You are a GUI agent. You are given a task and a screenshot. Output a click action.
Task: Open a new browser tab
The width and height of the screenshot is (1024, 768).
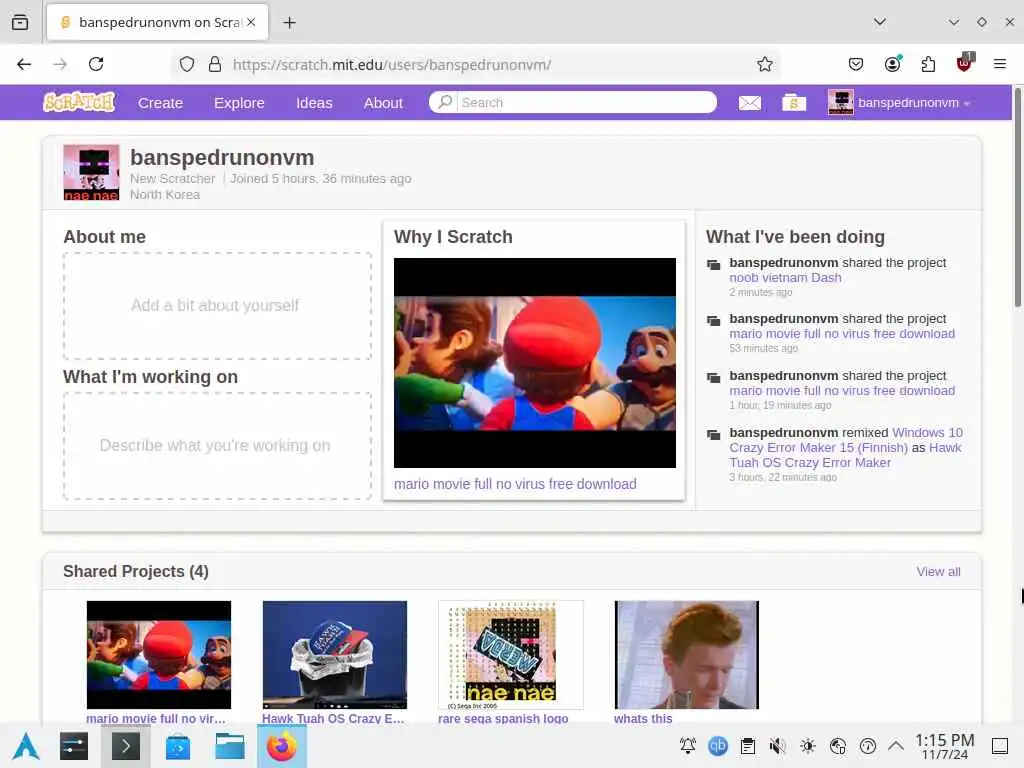pos(289,23)
